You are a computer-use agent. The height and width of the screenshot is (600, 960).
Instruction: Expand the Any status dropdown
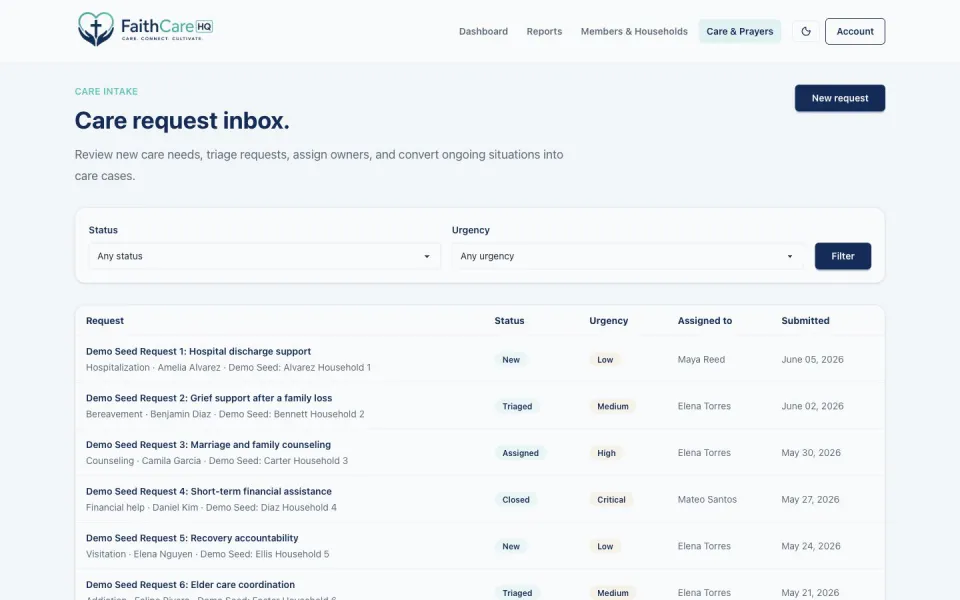[264, 256]
